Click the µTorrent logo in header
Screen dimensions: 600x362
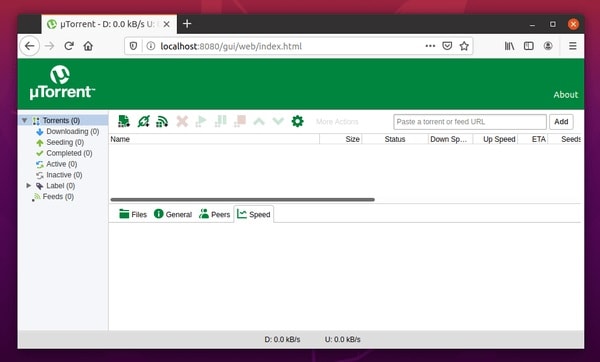[x=62, y=82]
